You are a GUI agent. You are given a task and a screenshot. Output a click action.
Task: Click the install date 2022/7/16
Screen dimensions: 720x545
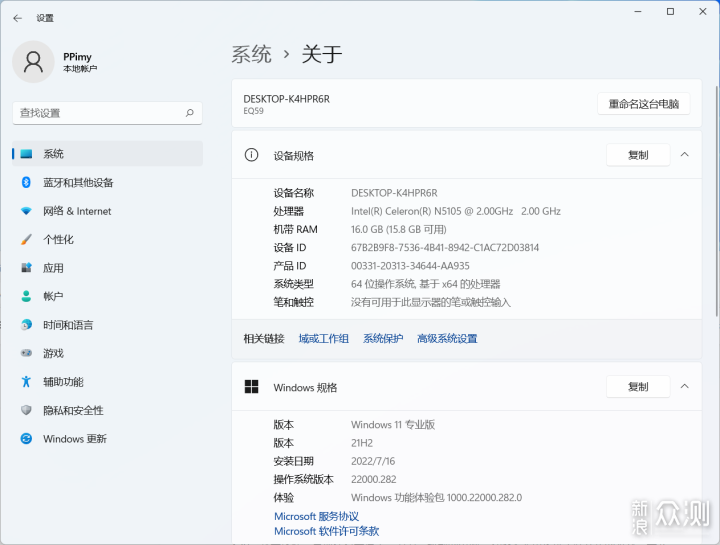(373, 461)
